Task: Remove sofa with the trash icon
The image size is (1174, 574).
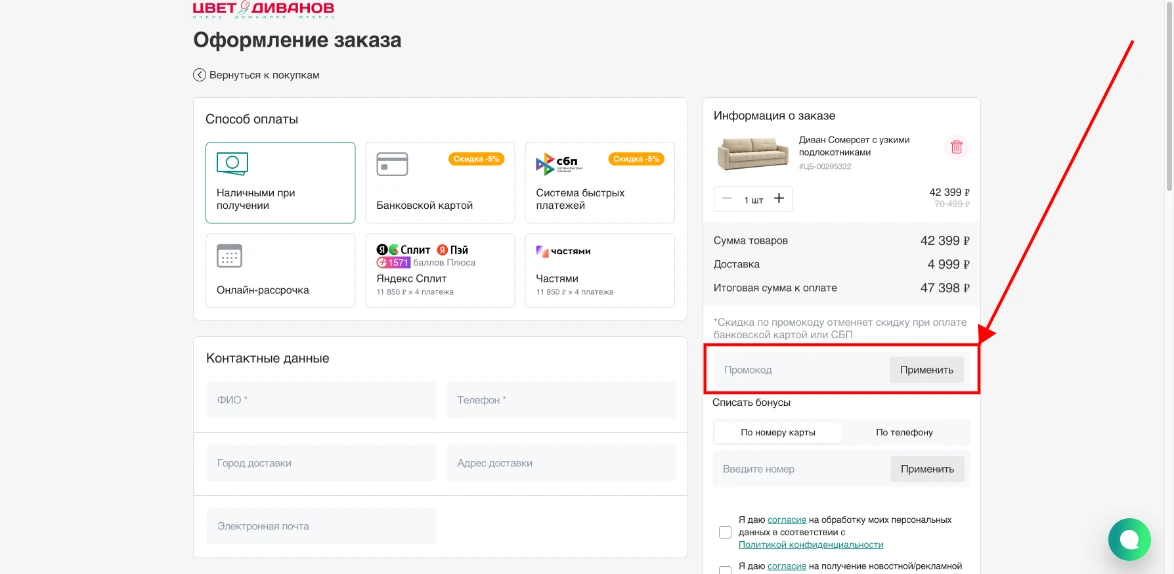Action: (956, 147)
